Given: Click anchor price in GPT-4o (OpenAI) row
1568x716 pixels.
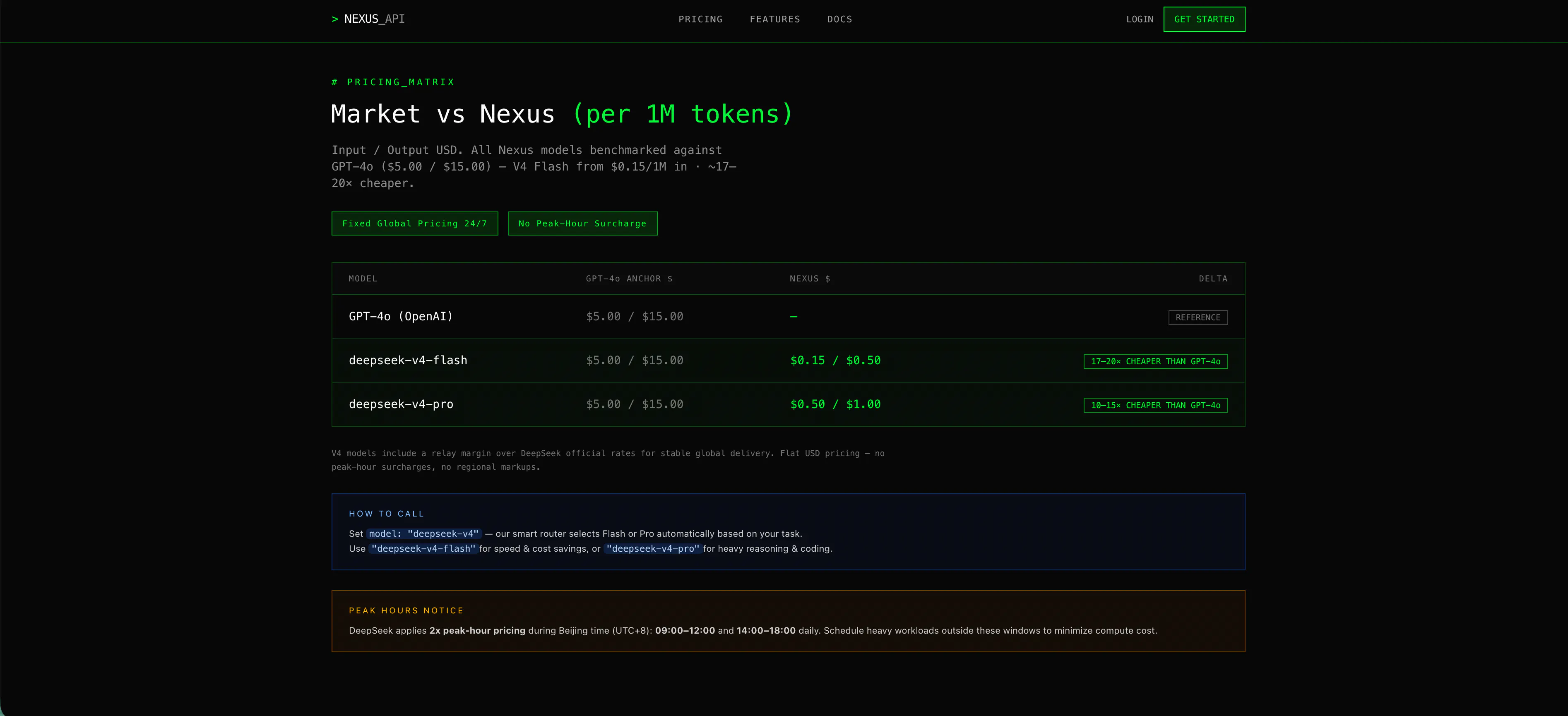Looking at the screenshot, I should click(634, 317).
